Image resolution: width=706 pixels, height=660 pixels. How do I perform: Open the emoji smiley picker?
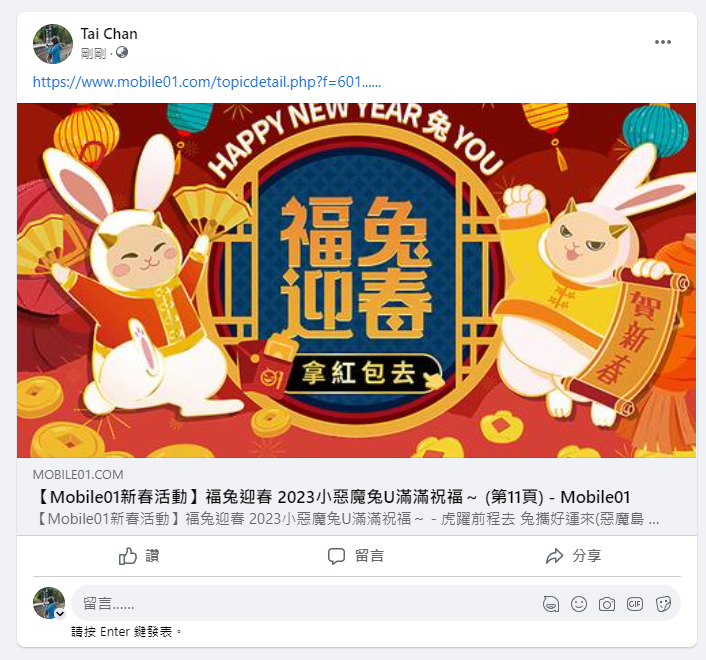coord(579,604)
